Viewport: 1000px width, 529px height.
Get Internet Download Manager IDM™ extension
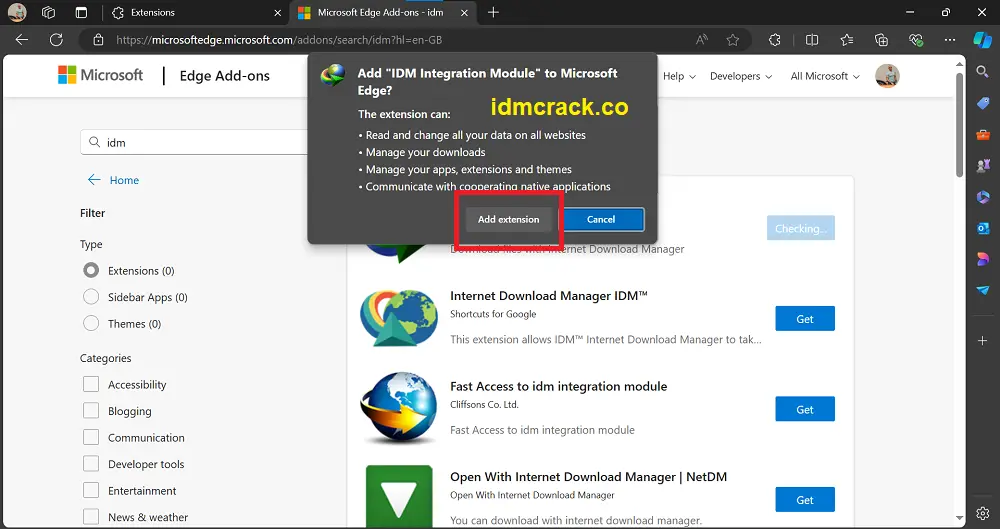805,318
